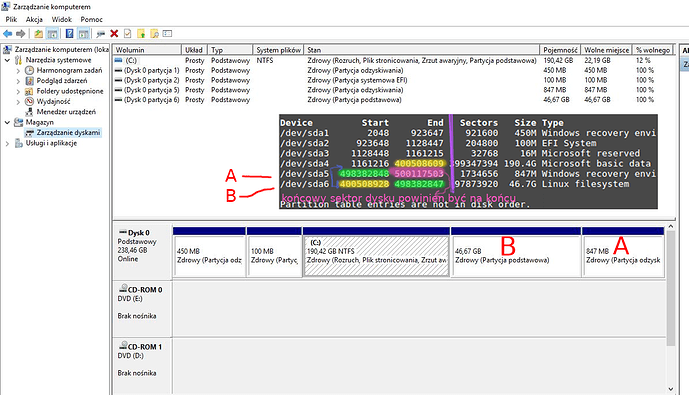The image size is (689, 395).
Task: Select the (C:) volume row
Action: [x=394, y=61]
